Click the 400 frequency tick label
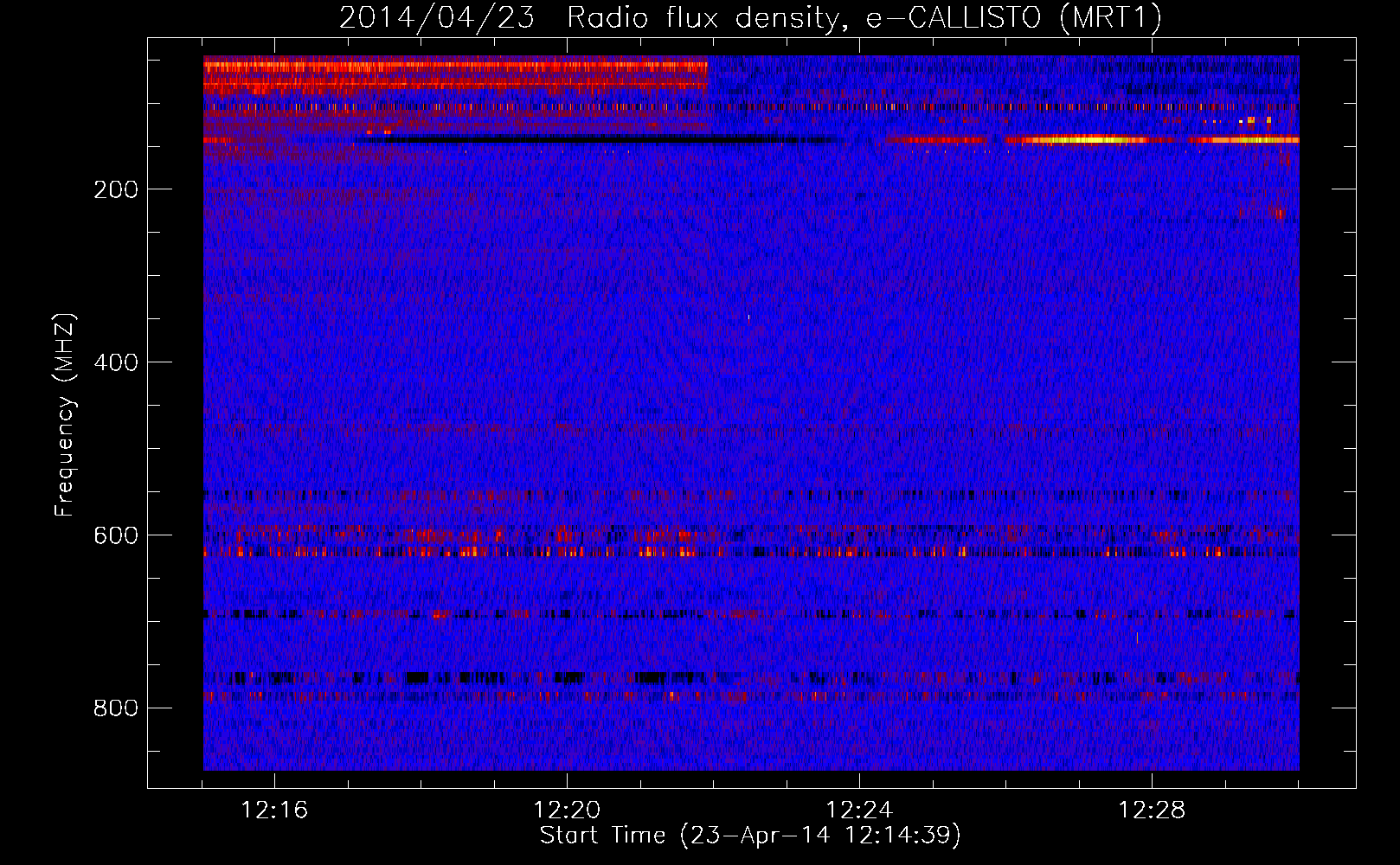Viewport: 1400px width, 865px height. click(116, 362)
